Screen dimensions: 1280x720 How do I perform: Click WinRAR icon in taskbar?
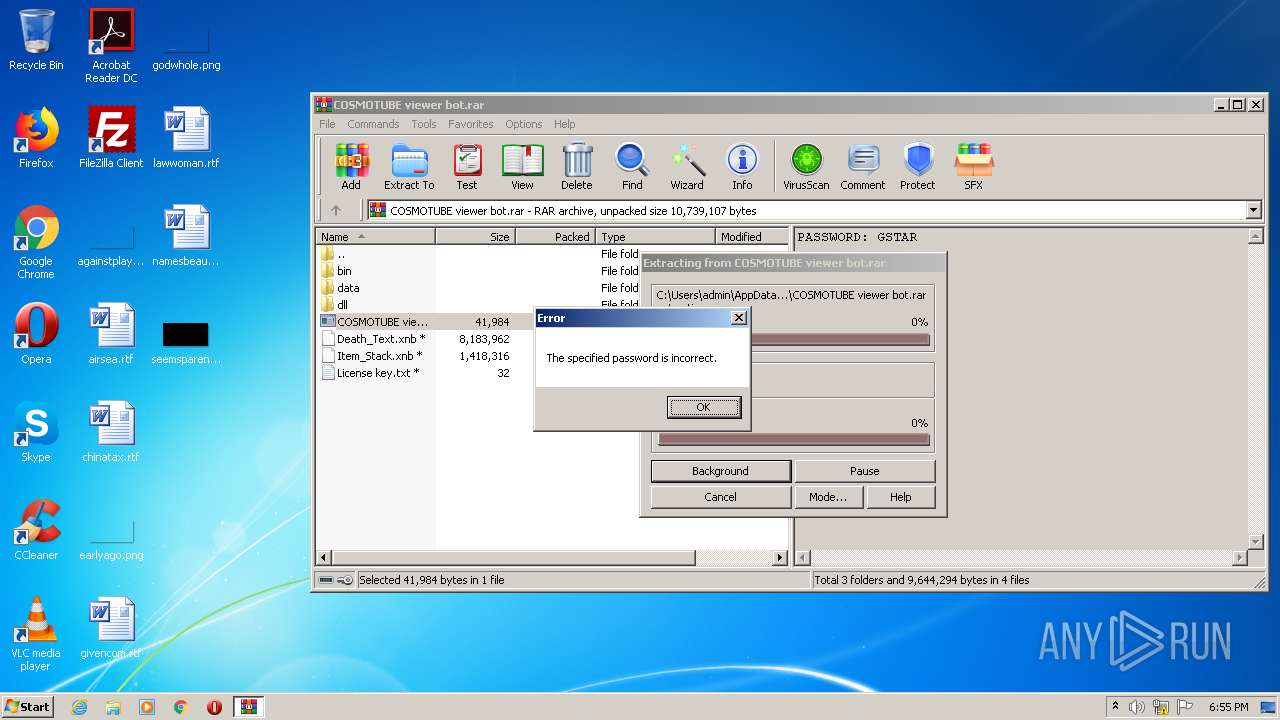tap(249, 707)
